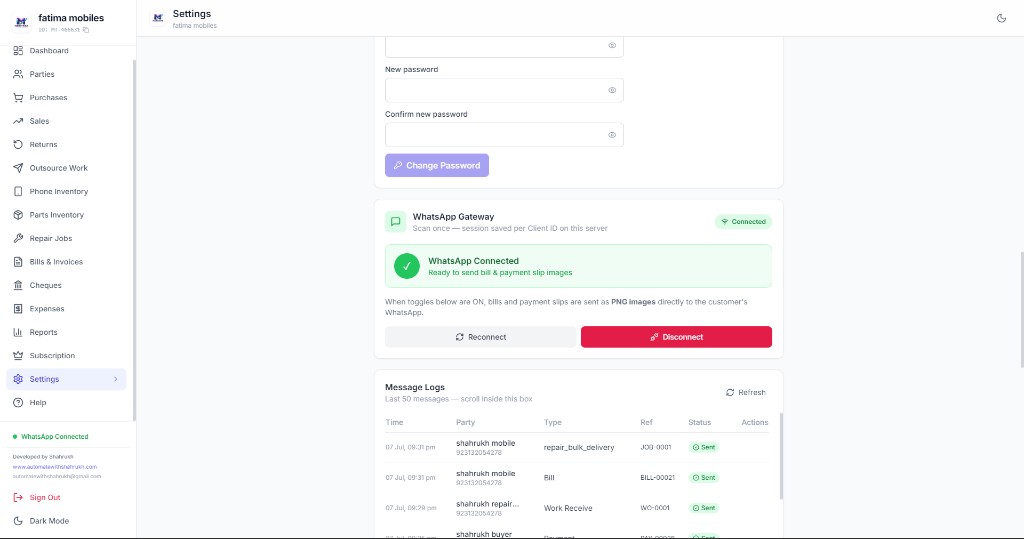Click the BILL-00021 reference
The height and width of the screenshot is (539, 1024).
pyautogui.click(x=657, y=478)
